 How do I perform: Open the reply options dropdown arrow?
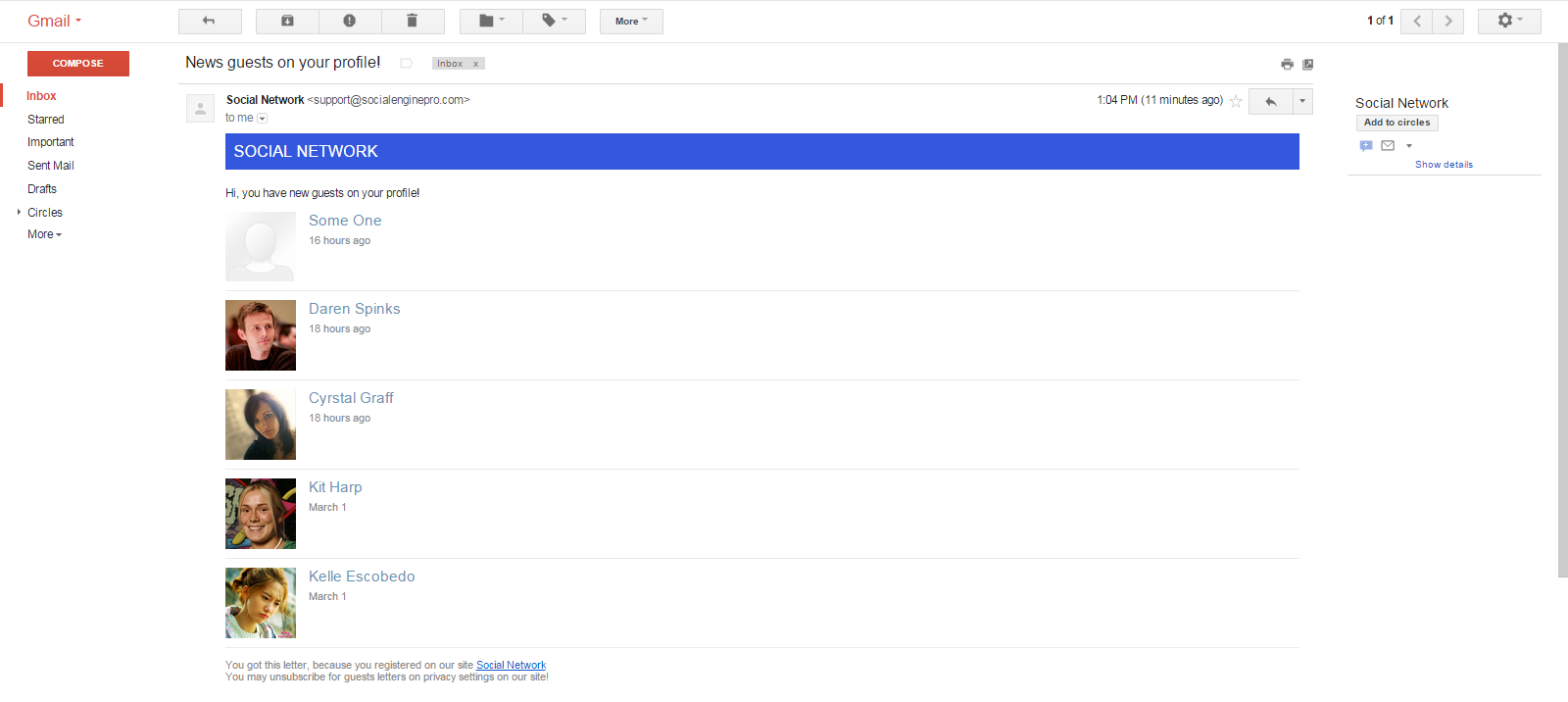[x=1302, y=101]
